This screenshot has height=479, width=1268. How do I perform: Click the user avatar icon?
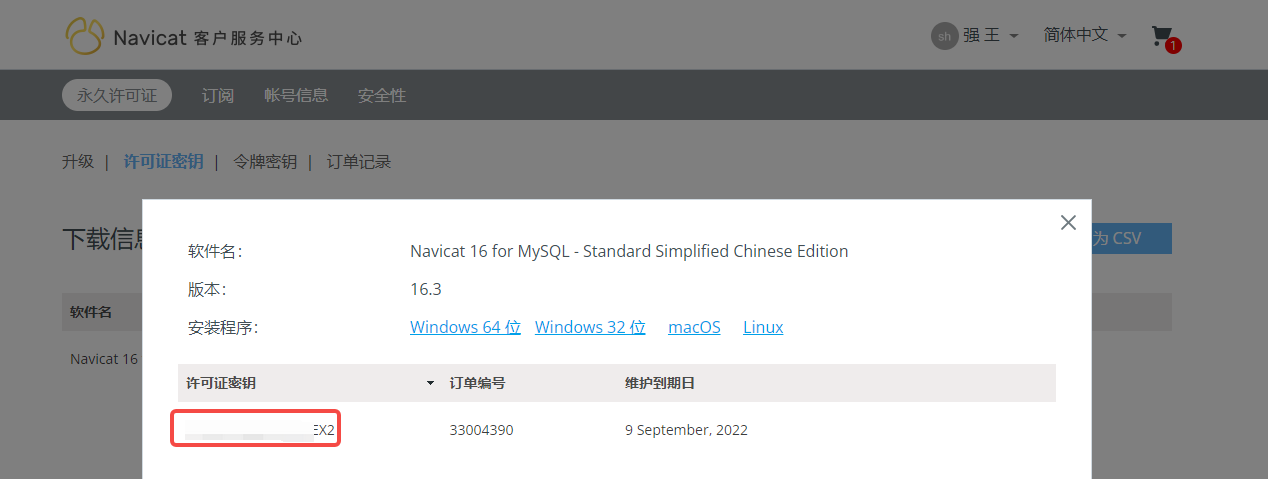944,36
